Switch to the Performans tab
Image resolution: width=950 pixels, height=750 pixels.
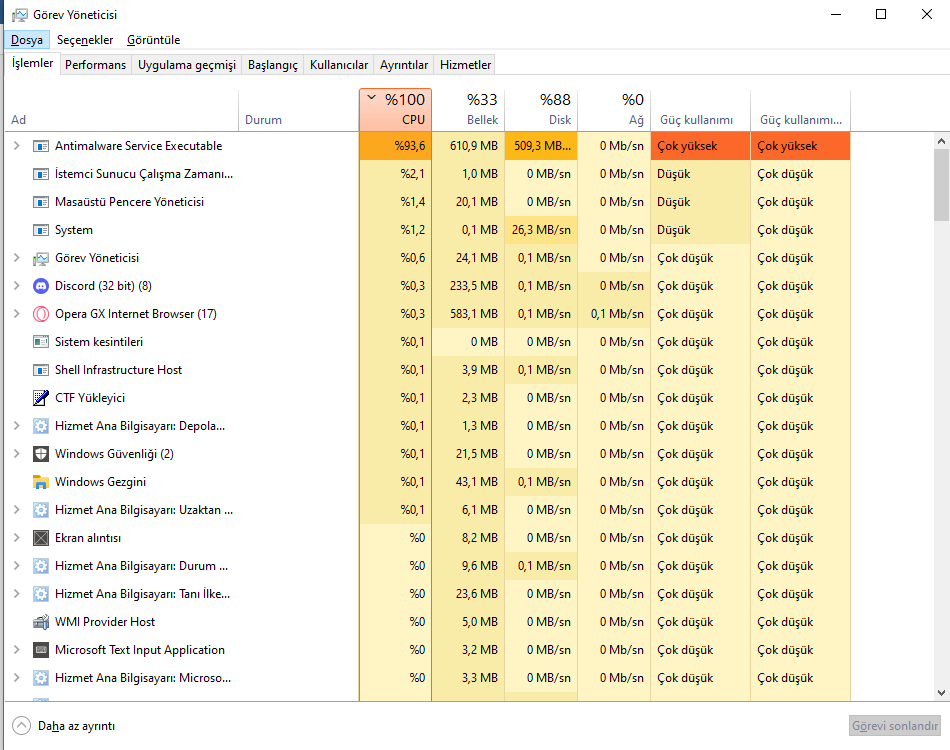point(96,65)
